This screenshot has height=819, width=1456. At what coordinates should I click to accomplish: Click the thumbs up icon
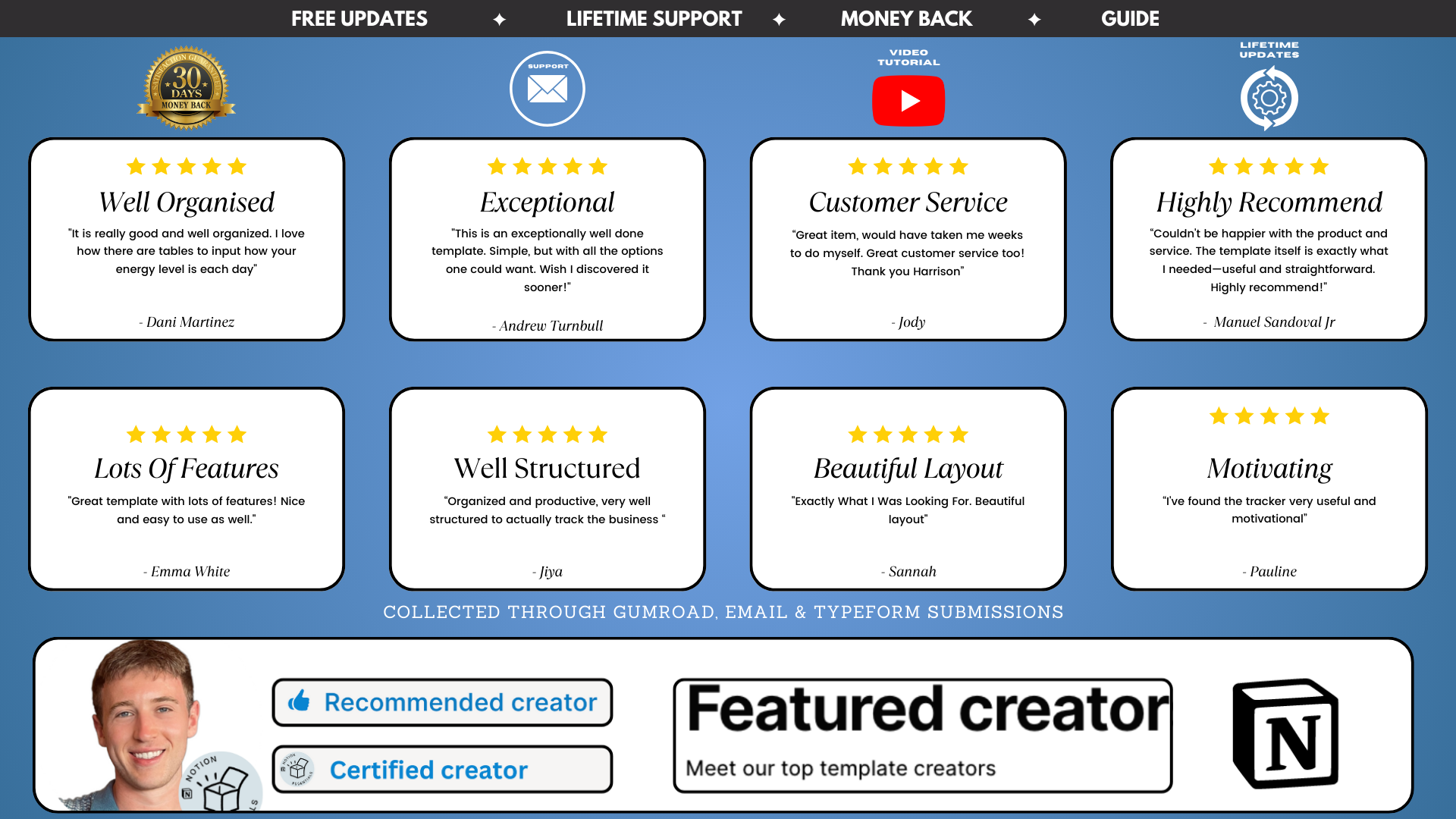click(x=300, y=701)
